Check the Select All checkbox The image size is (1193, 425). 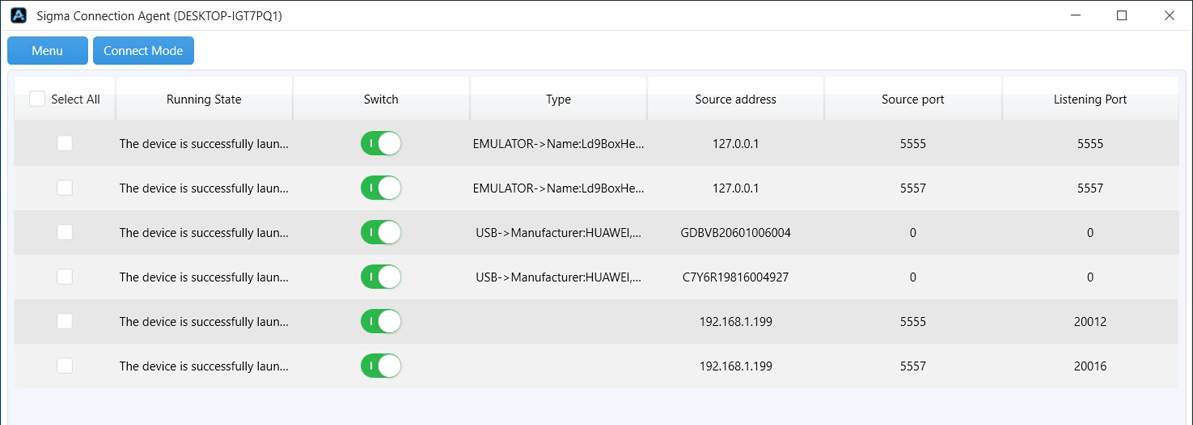point(37,99)
